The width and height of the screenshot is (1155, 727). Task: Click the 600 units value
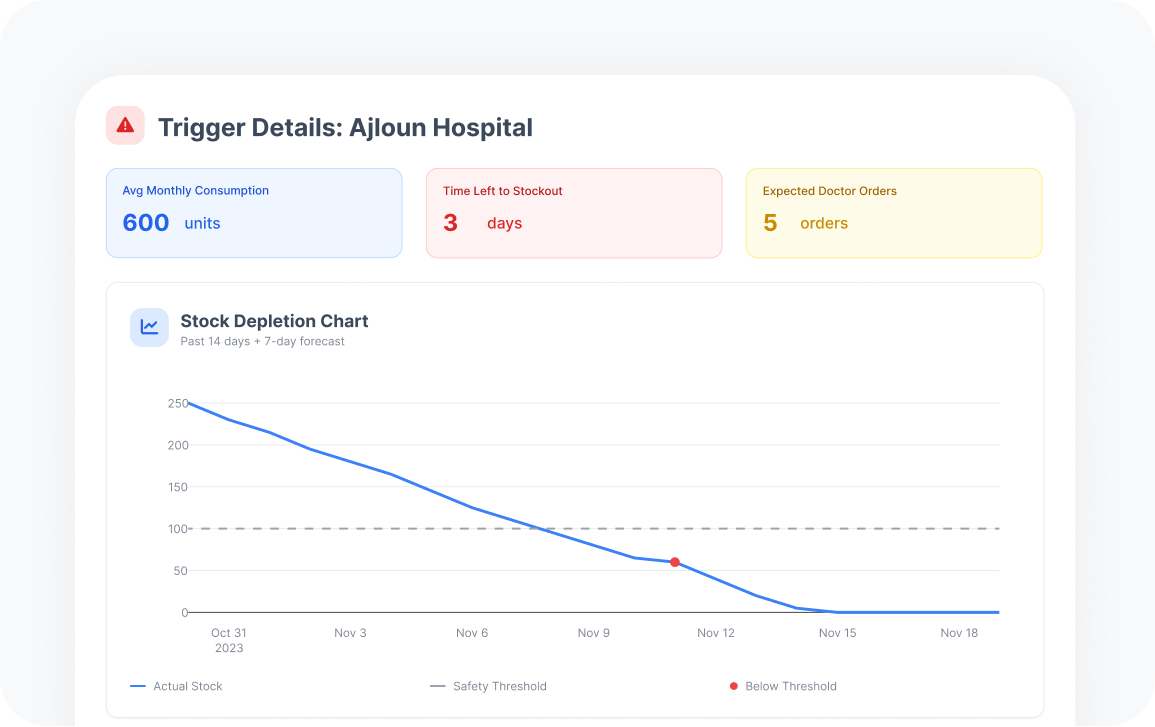(171, 223)
